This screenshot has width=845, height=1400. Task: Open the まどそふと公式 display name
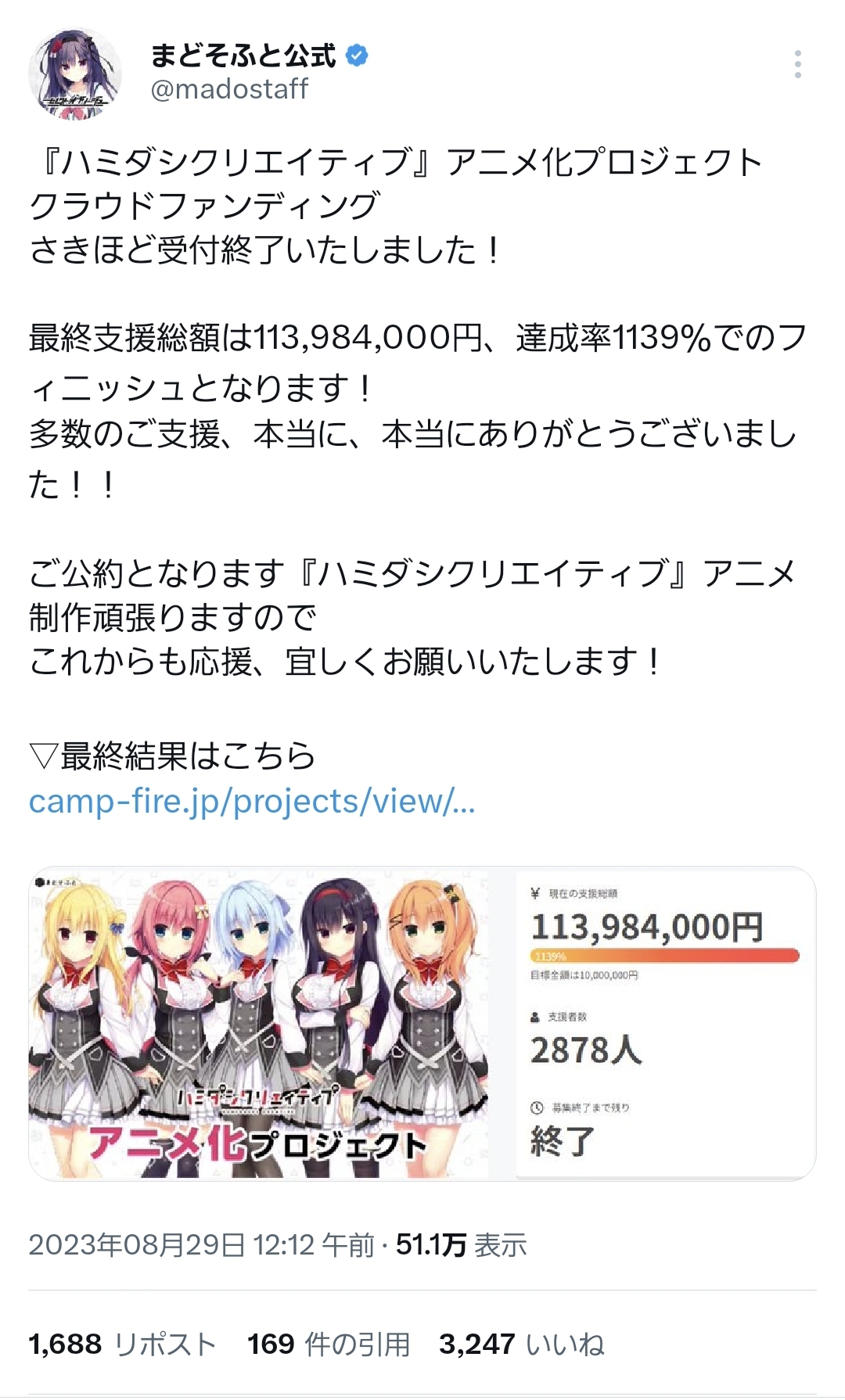point(243,56)
